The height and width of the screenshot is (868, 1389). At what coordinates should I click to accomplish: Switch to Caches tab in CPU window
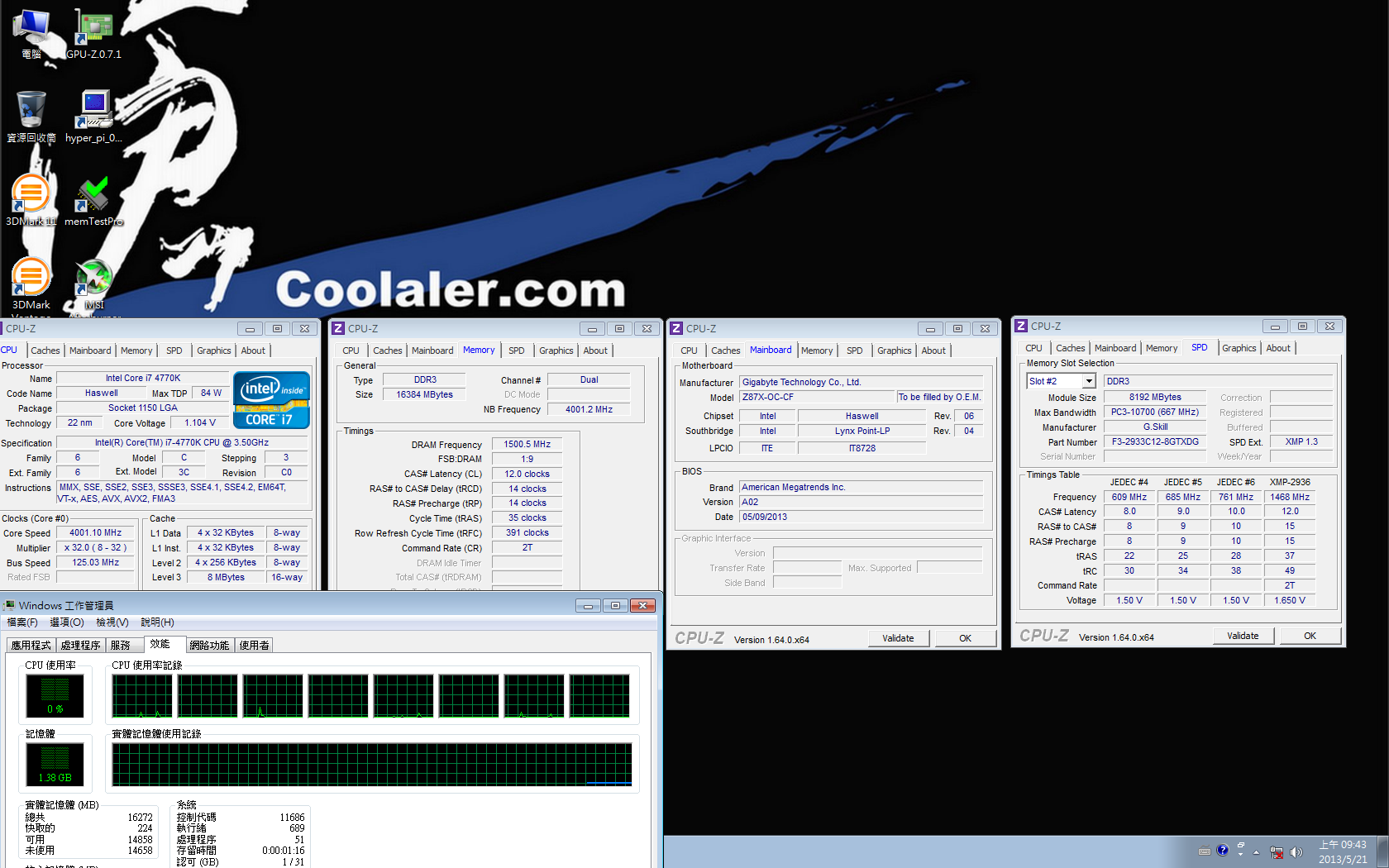(45, 351)
